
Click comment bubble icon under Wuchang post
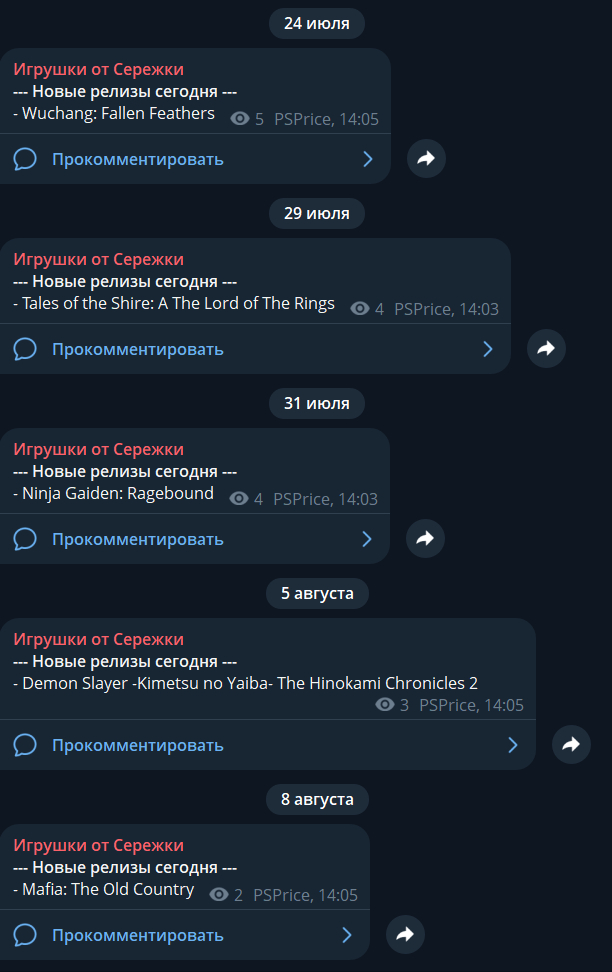pos(25,159)
